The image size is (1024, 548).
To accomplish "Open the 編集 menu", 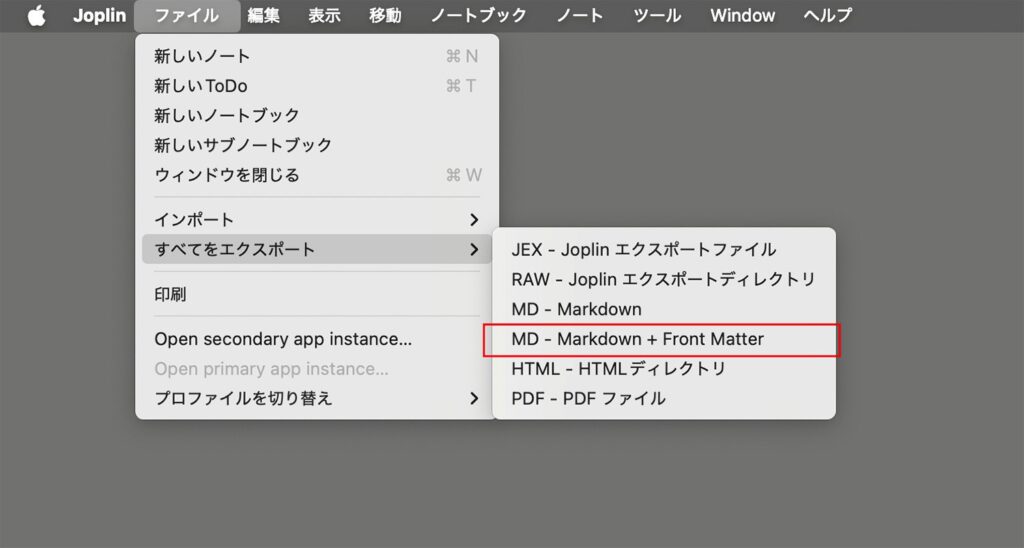I will [x=264, y=15].
